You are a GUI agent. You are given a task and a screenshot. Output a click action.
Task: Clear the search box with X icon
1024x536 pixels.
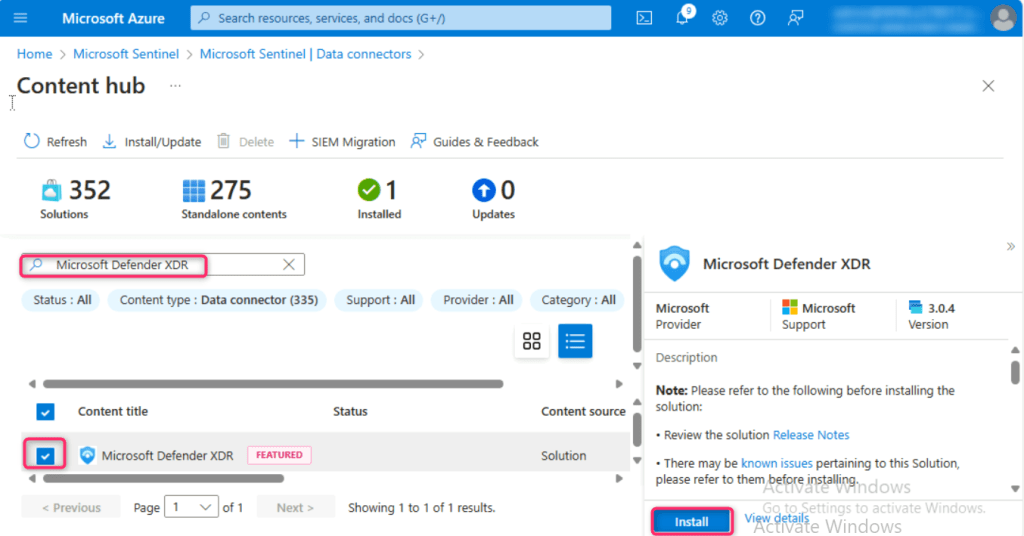(288, 264)
